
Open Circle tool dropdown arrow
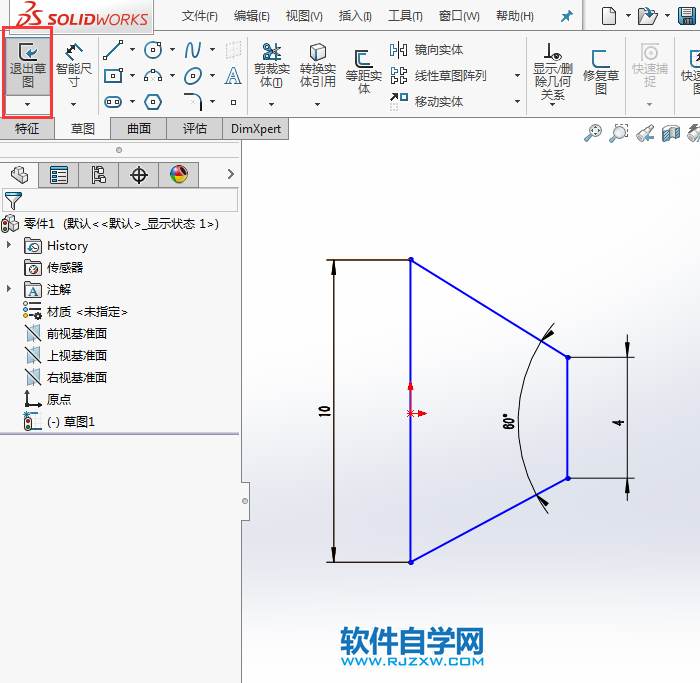[172, 50]
